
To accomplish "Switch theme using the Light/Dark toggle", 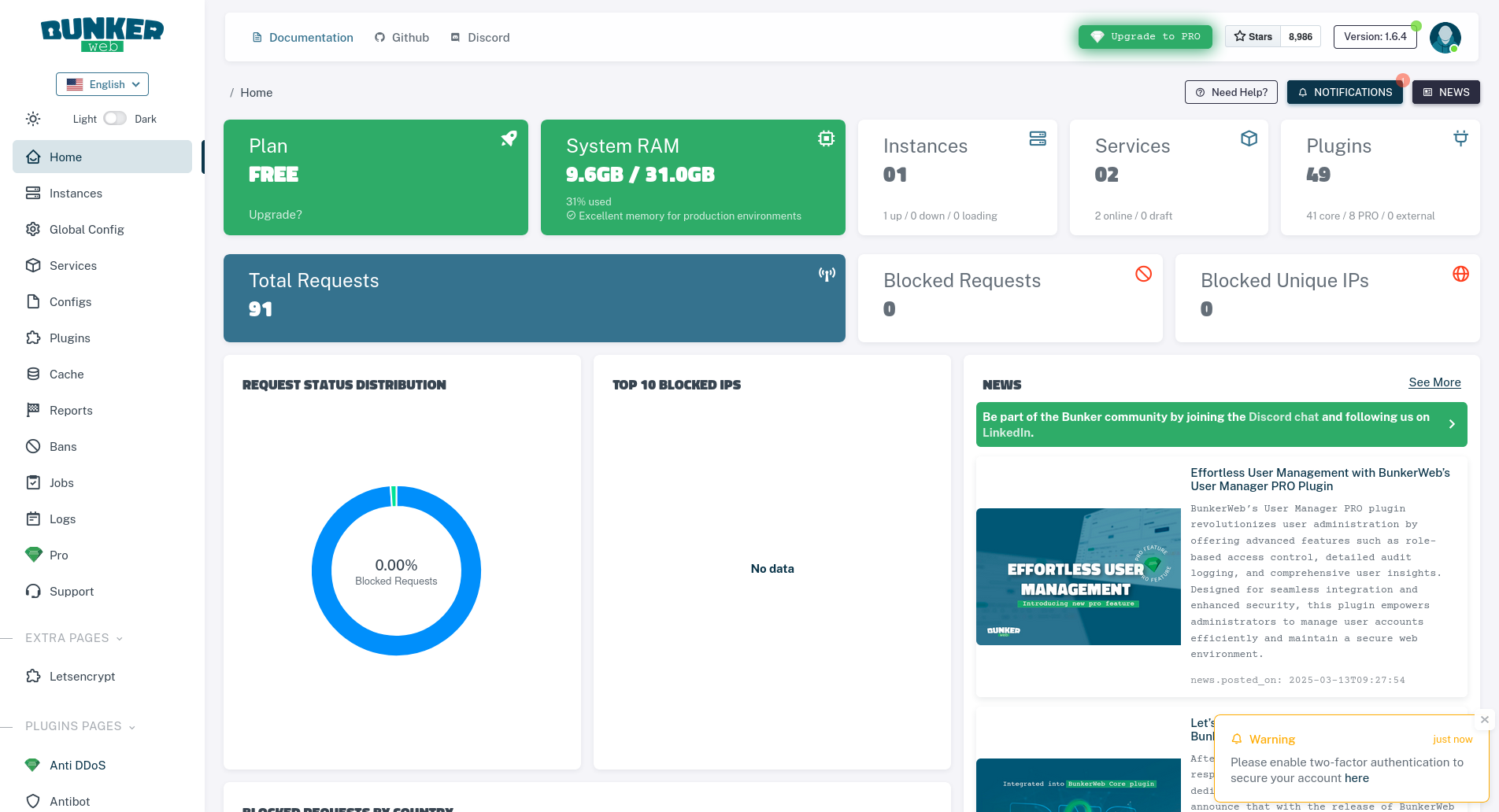I will (x=114, y=117).
